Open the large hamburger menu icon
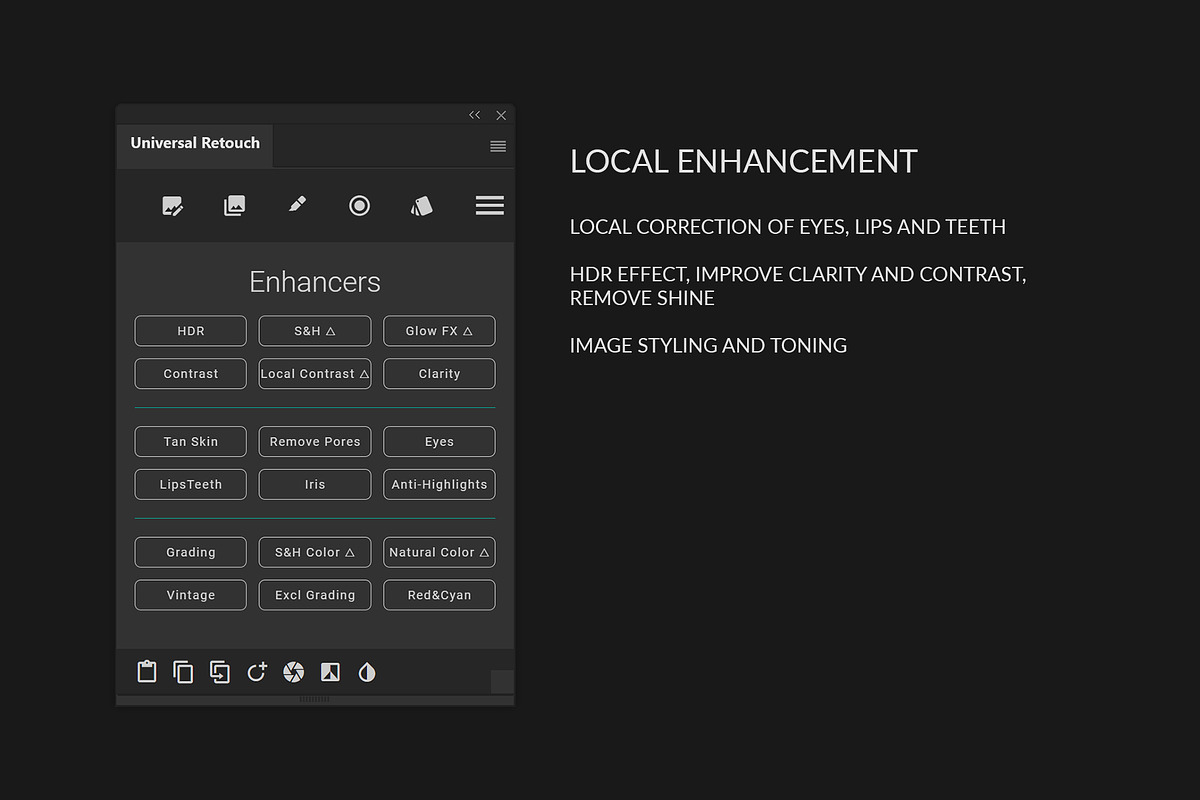1200x800 pixels. click(490, 206)
